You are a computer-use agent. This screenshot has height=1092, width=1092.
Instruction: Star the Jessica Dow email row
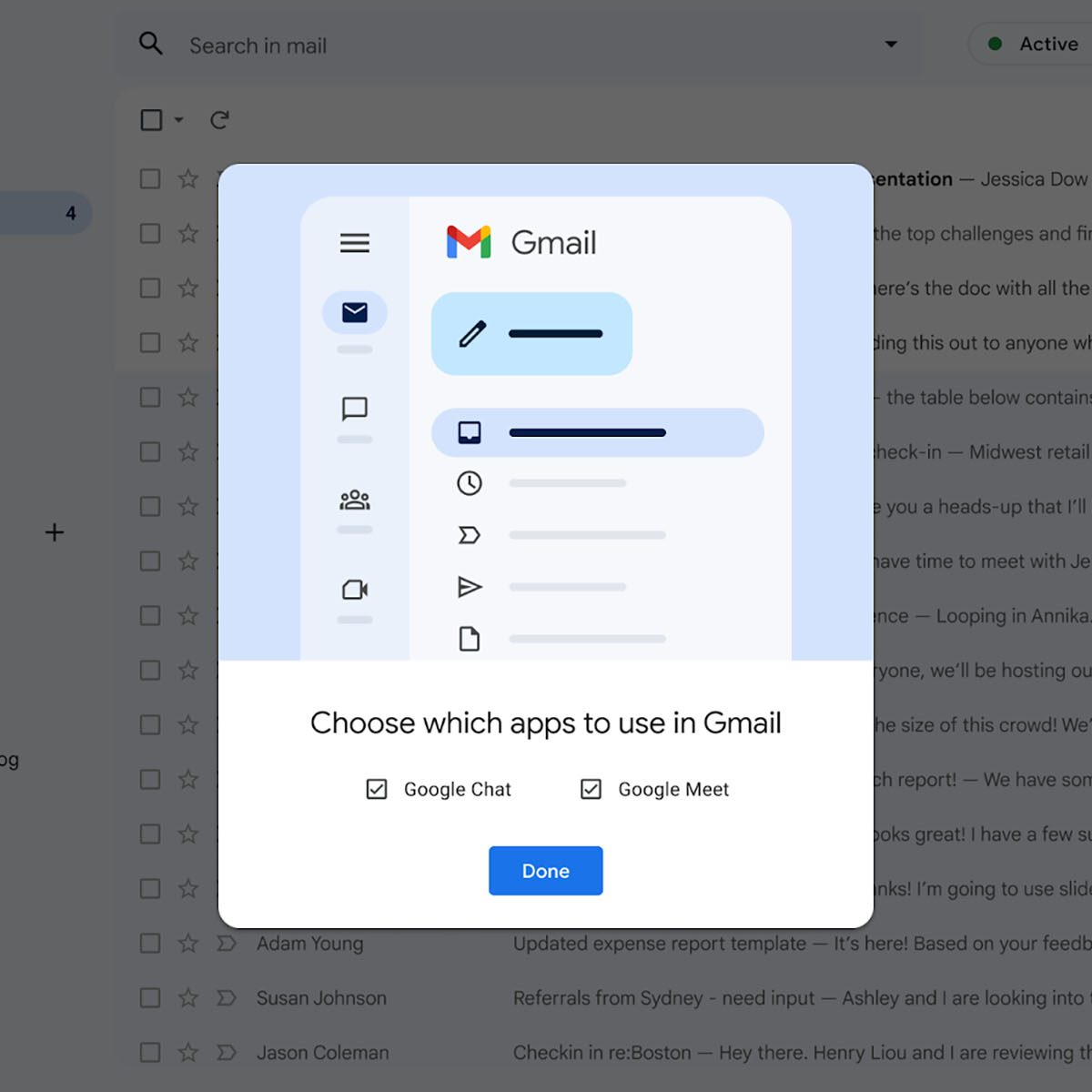(x=188, y=179)
